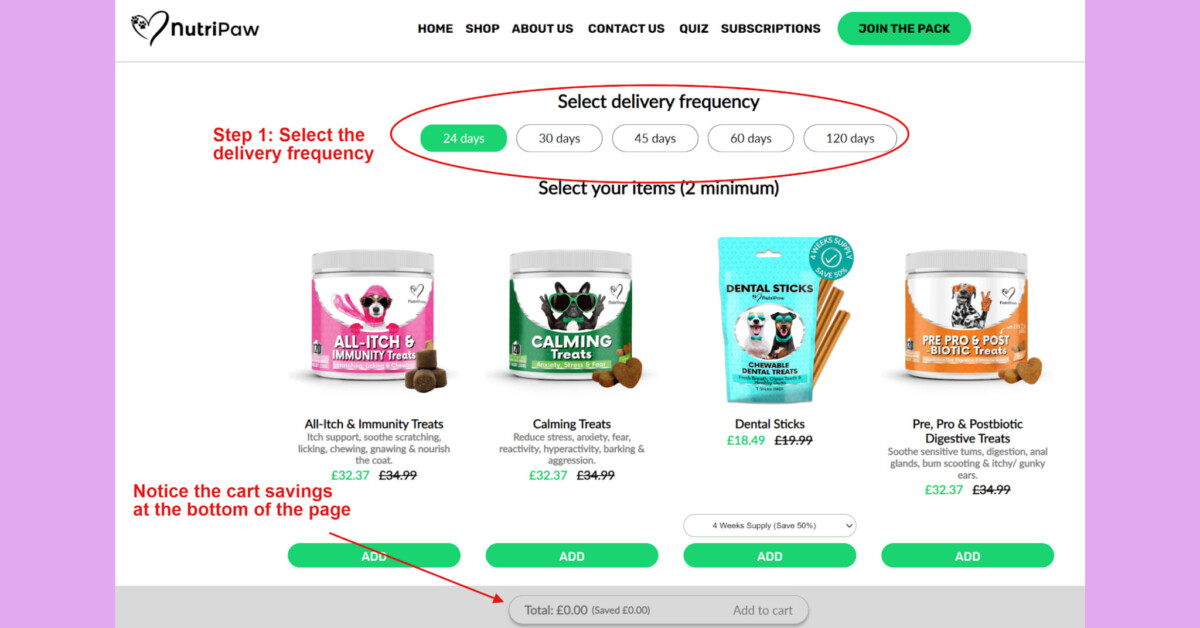1200x628 pixels.
Task: Add All-Itch & Immunity Treats
Action: tap(374, 556)
